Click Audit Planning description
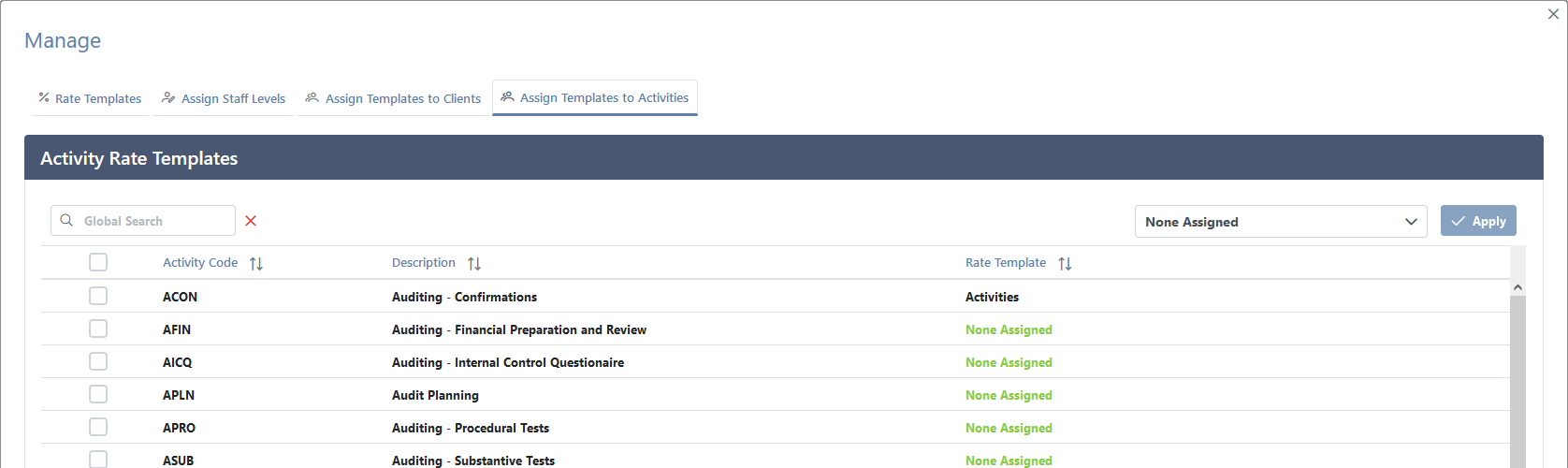 pyautogui.click(x=435, y=395)
